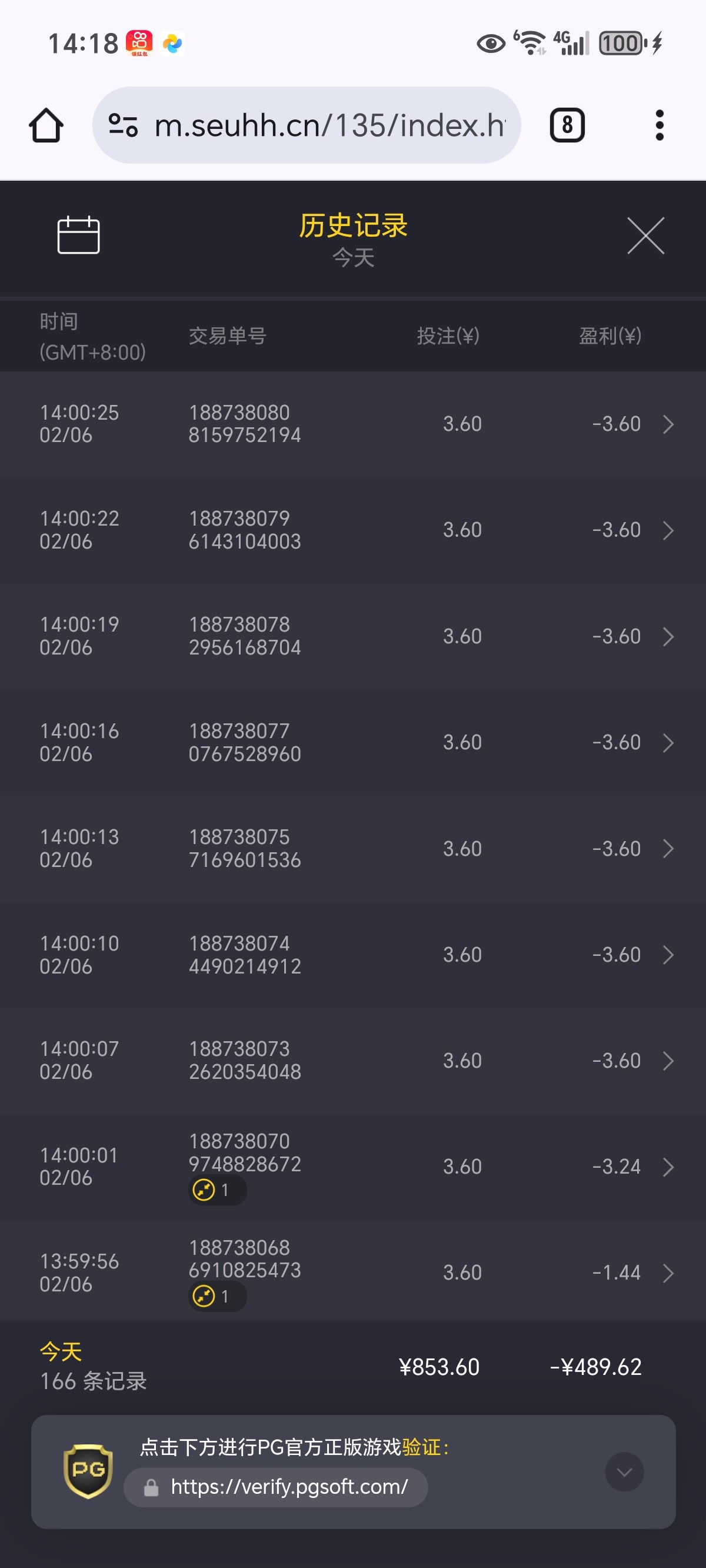Viewport: 706px width, 1568px height.
Task: Tap the PG shield logo
Action: (88, 1471)
